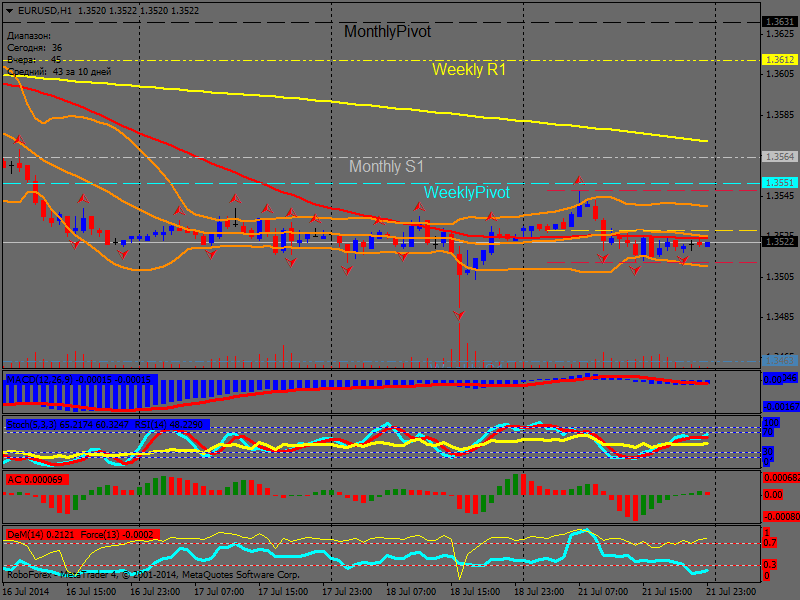Click the 1.3631 black price tag
This screenshot has height=600, width=800.
click(x=780, y=21)
